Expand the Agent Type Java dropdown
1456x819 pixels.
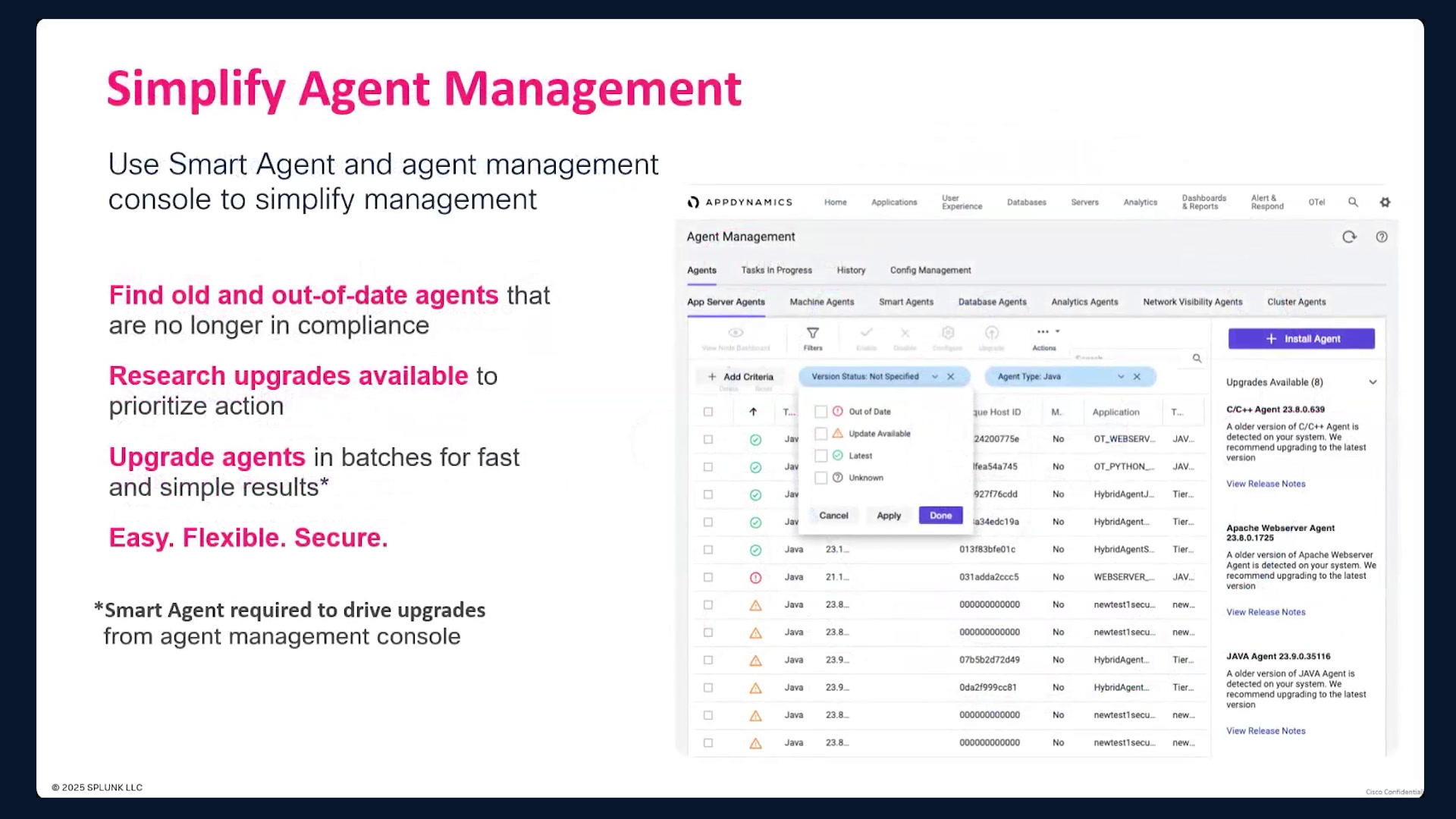coord(1121,377)
